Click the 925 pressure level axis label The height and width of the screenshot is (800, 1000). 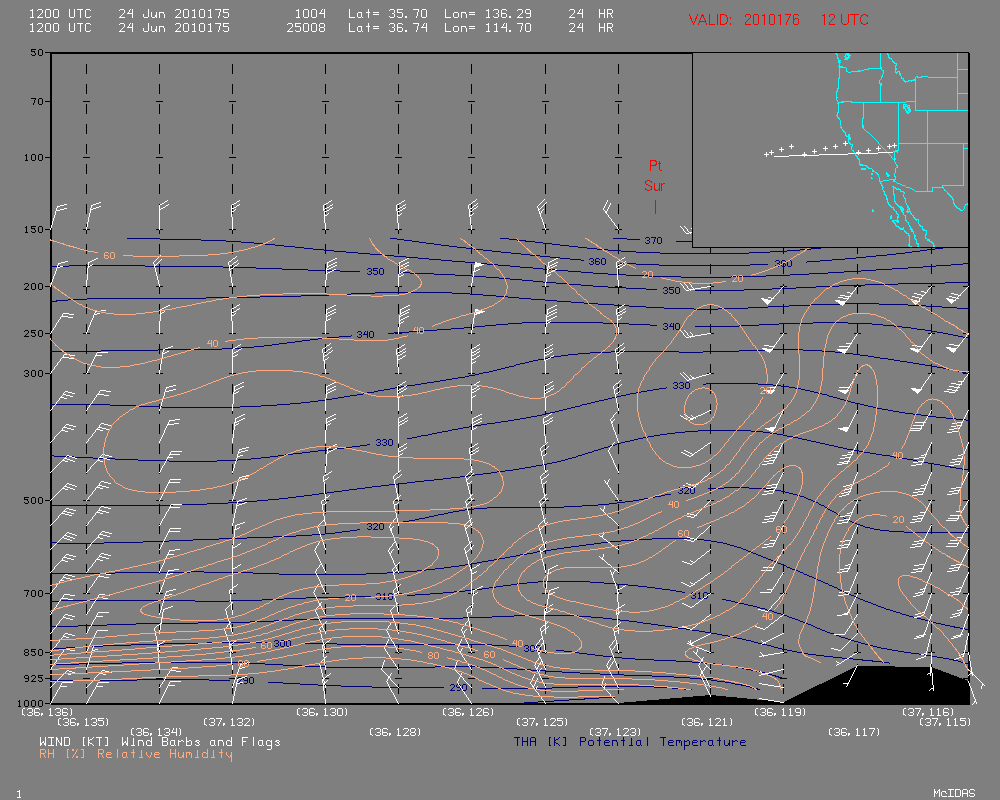[36, 678]
